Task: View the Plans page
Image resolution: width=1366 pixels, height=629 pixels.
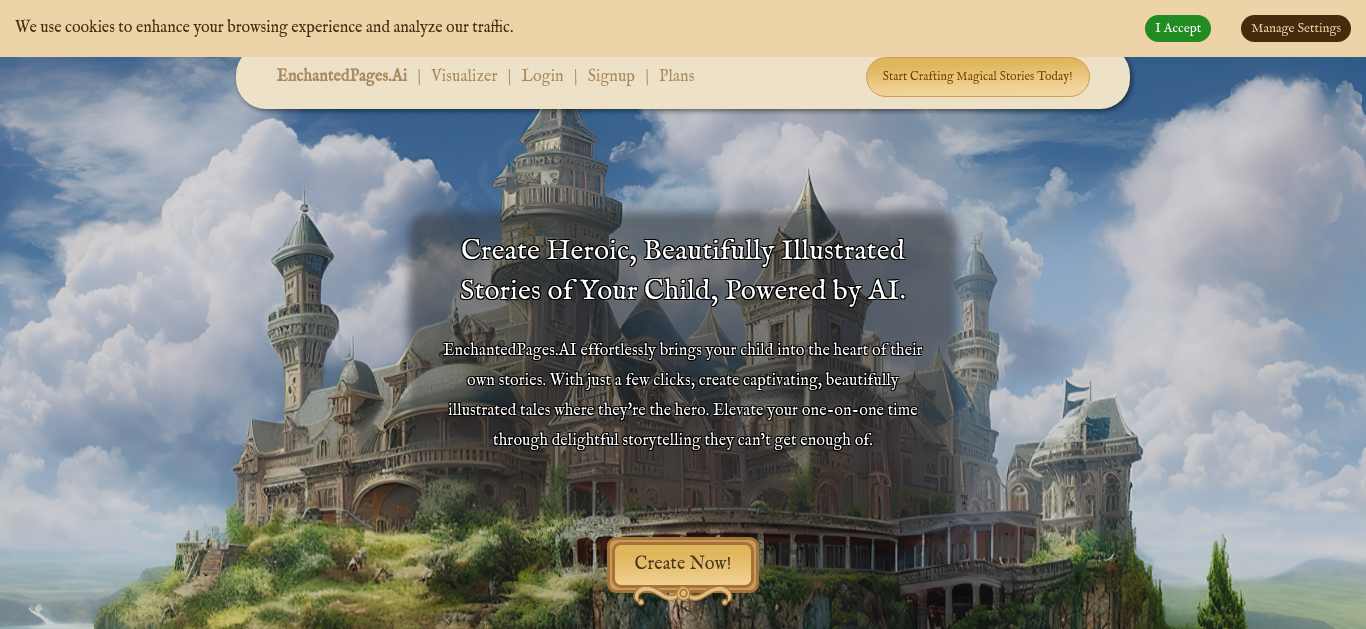Action: click(x=676, y=76)
